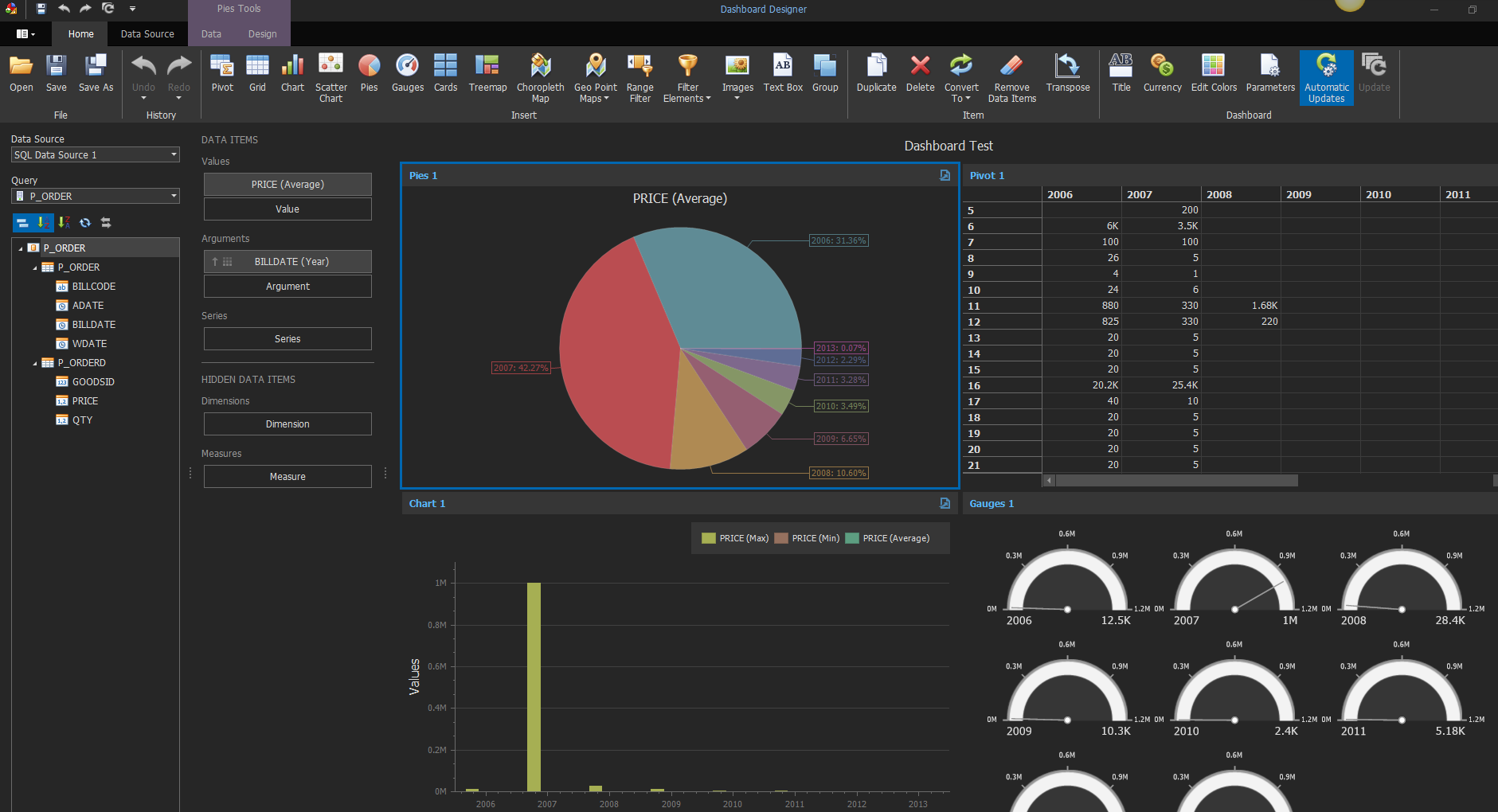Click Pivot 1 horizontal scrollbar thumb

click(x=1176, y=480)
